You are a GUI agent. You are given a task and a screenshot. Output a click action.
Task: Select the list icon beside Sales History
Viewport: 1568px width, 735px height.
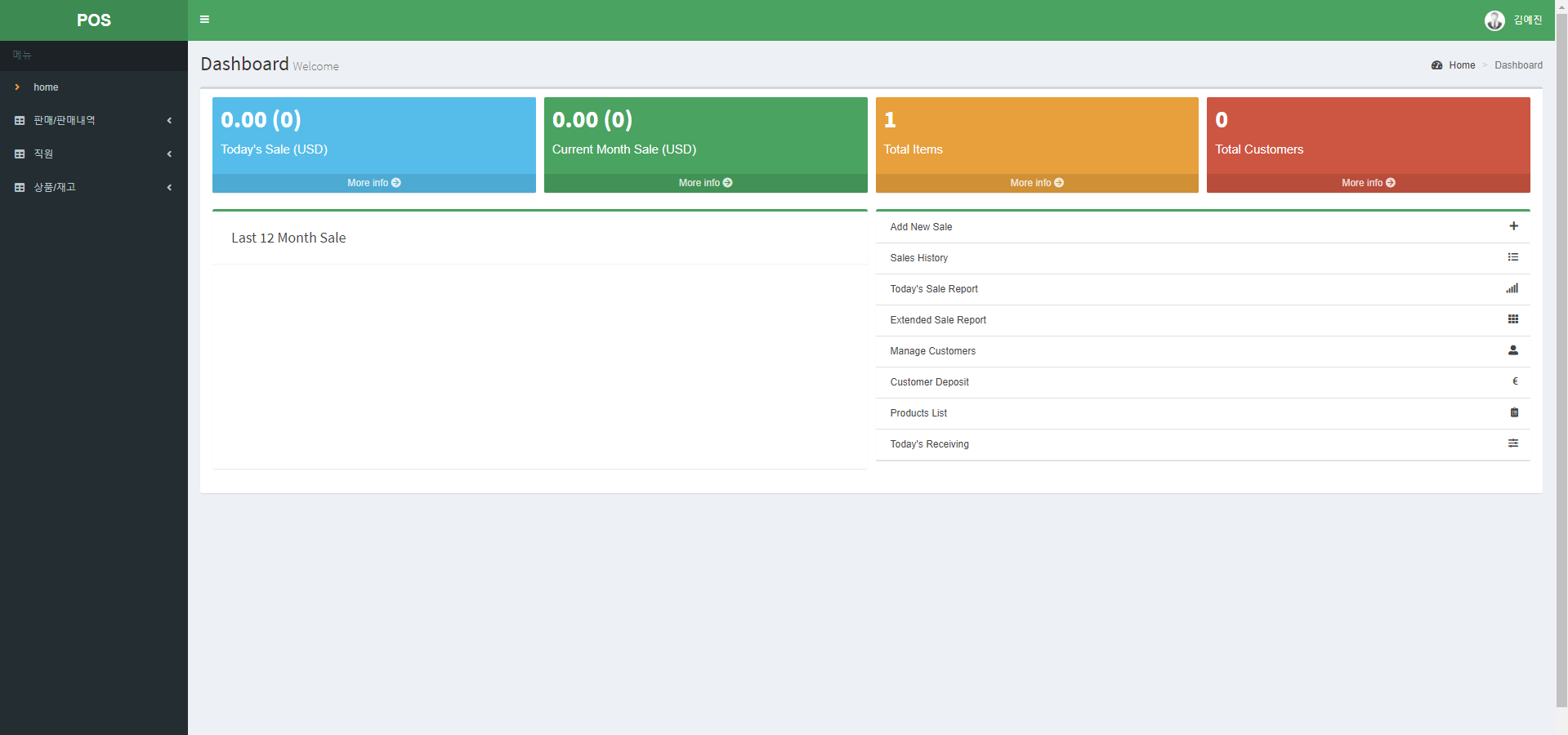[1513, 257]
